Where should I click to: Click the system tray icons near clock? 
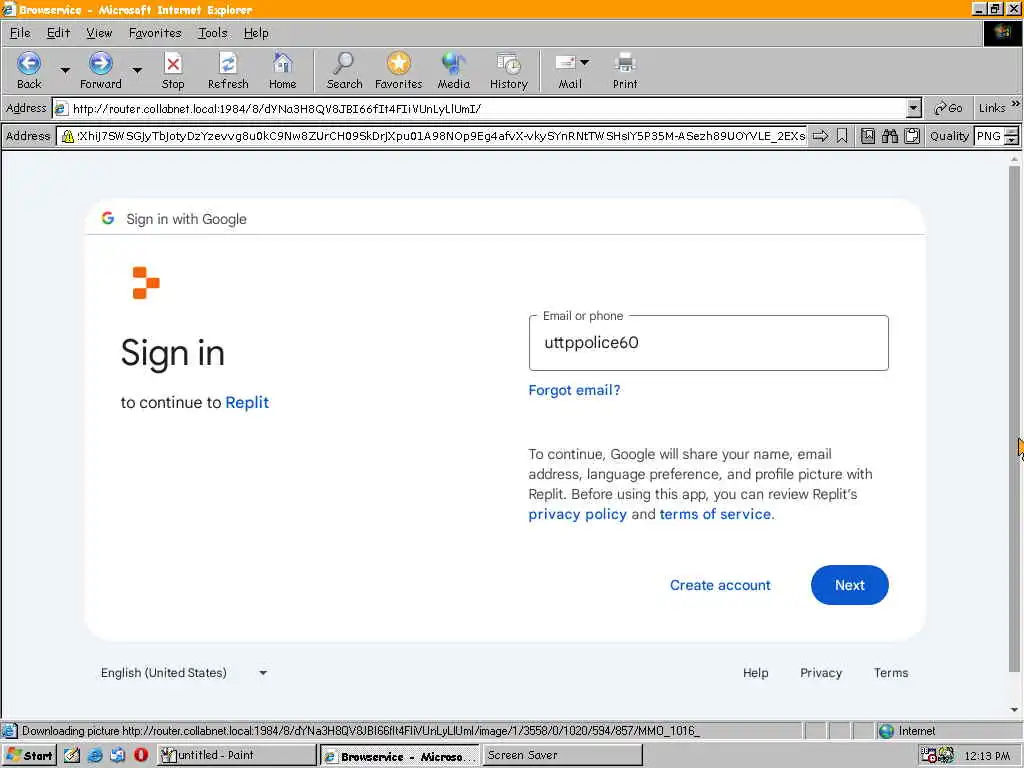(x=937, y=756)
